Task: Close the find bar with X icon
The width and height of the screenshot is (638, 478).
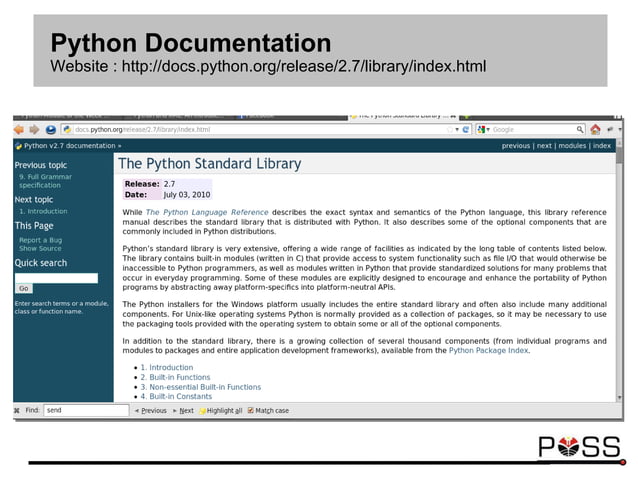Action: point(17,410)
